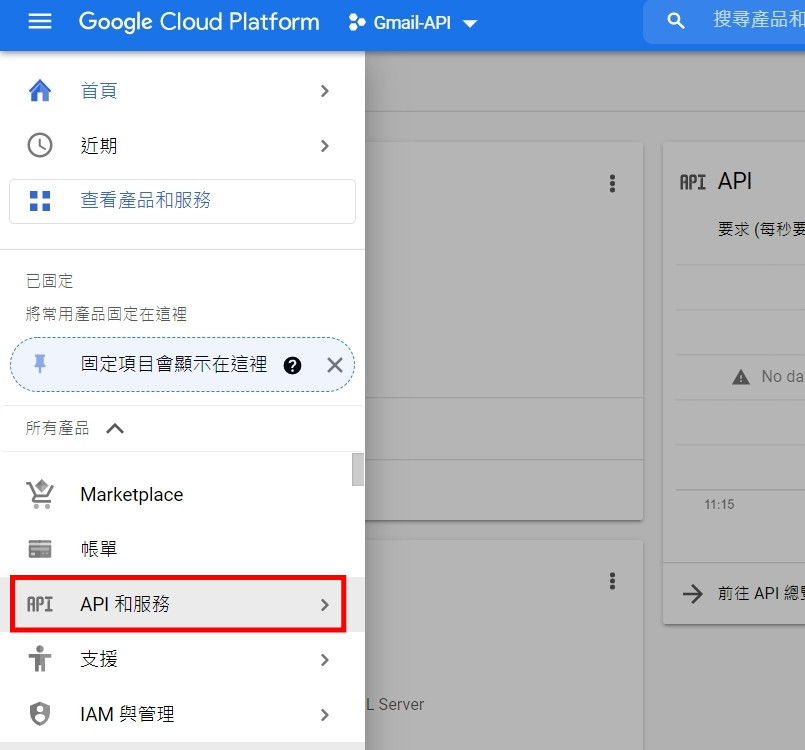Expand the 支援 submenu chevron
Viewport: 805px width, 750px height.
(324, 660)
